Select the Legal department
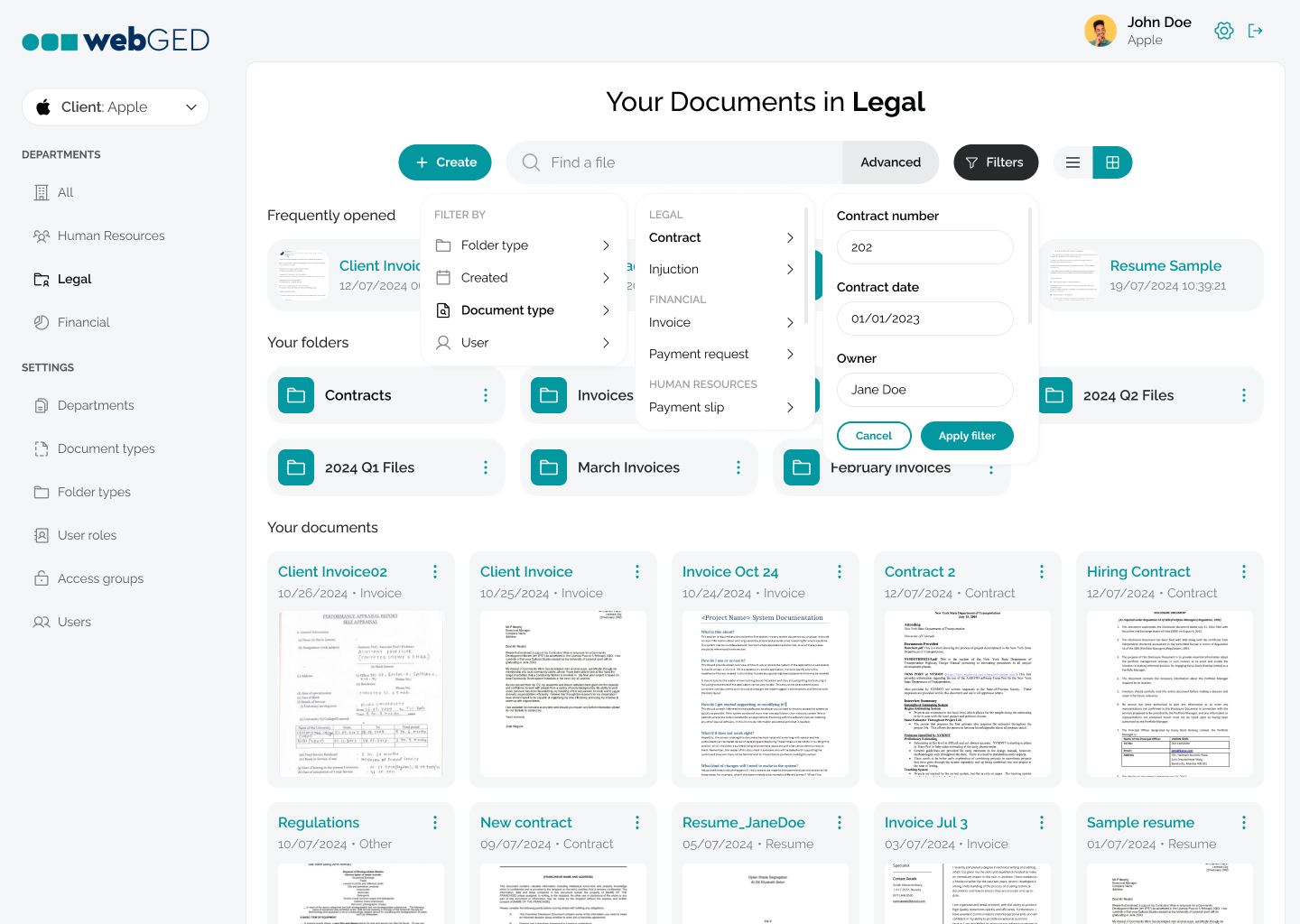 [x=63, y=279]
